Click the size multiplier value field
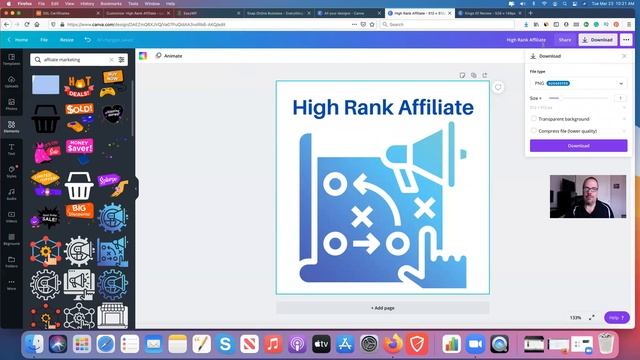The image size is (640, 360). (620, 98)
